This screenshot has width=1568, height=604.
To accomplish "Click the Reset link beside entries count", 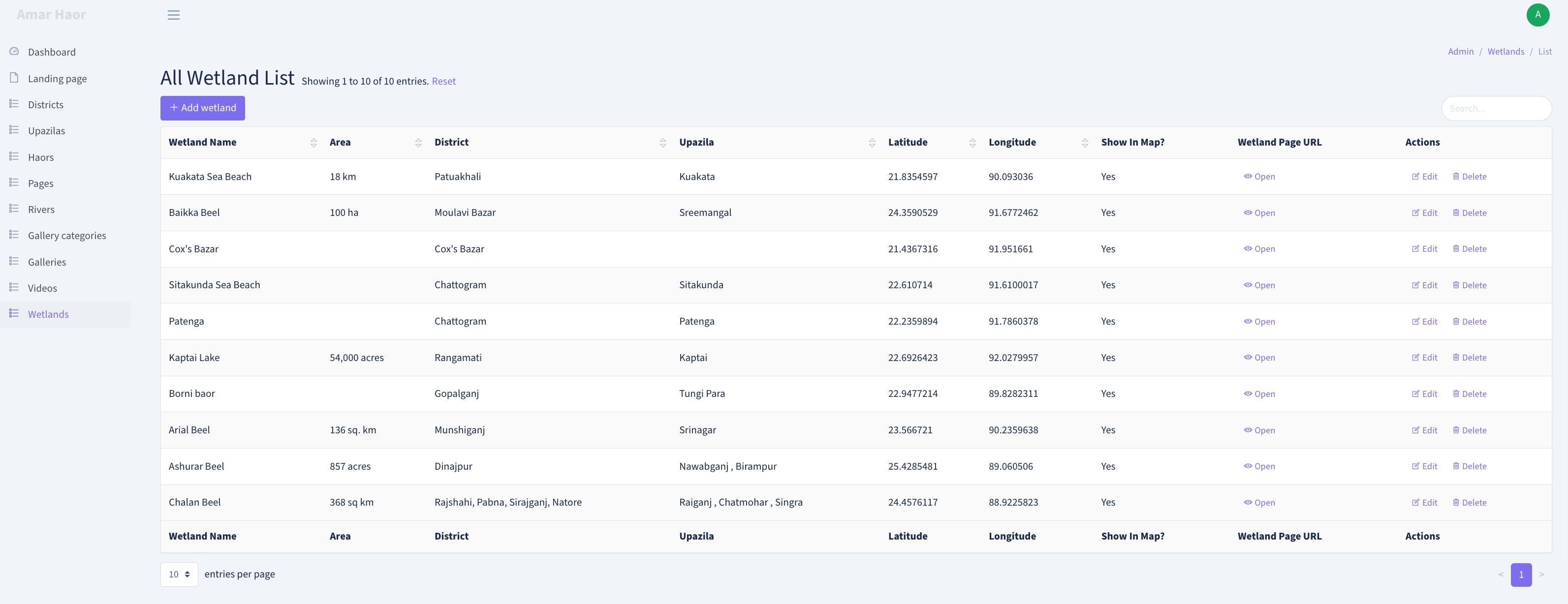I will click(x=443, y=81).
